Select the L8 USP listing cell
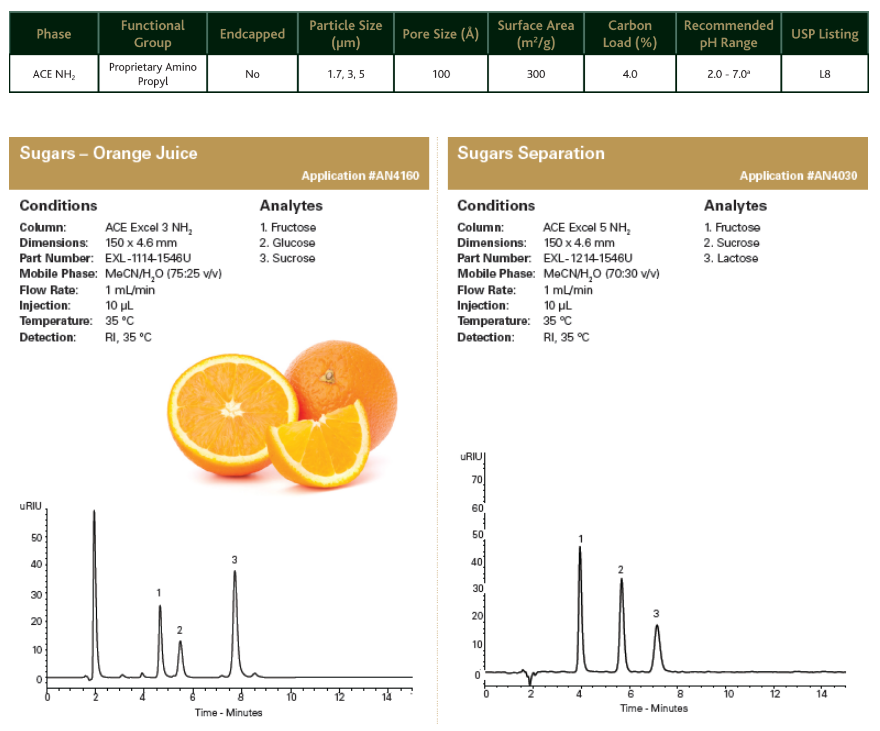880x731 pixels. (824, 74)
